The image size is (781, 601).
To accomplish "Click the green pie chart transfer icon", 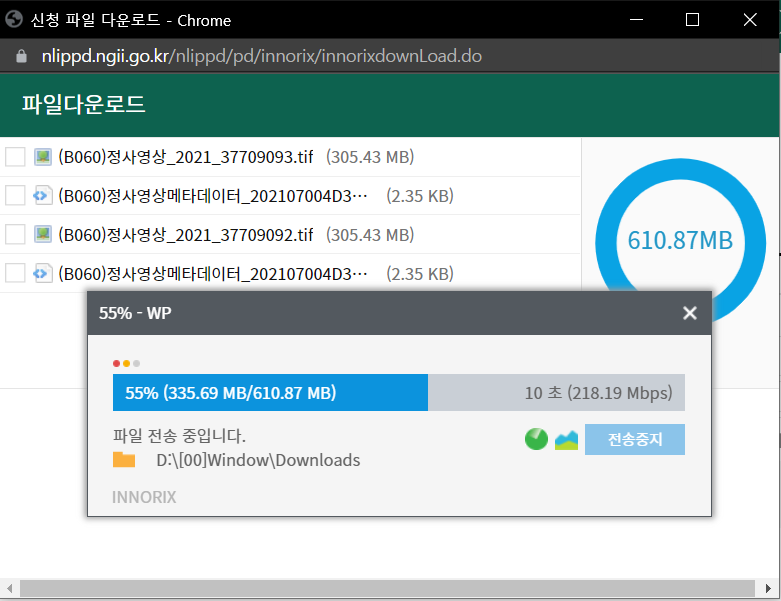I will 536,439.
